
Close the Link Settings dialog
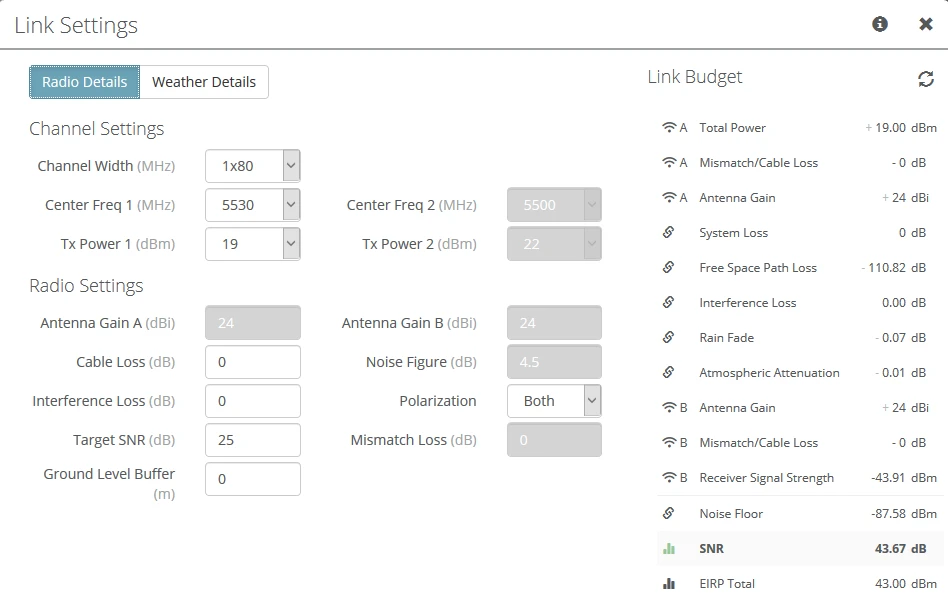tap(926, 24)
